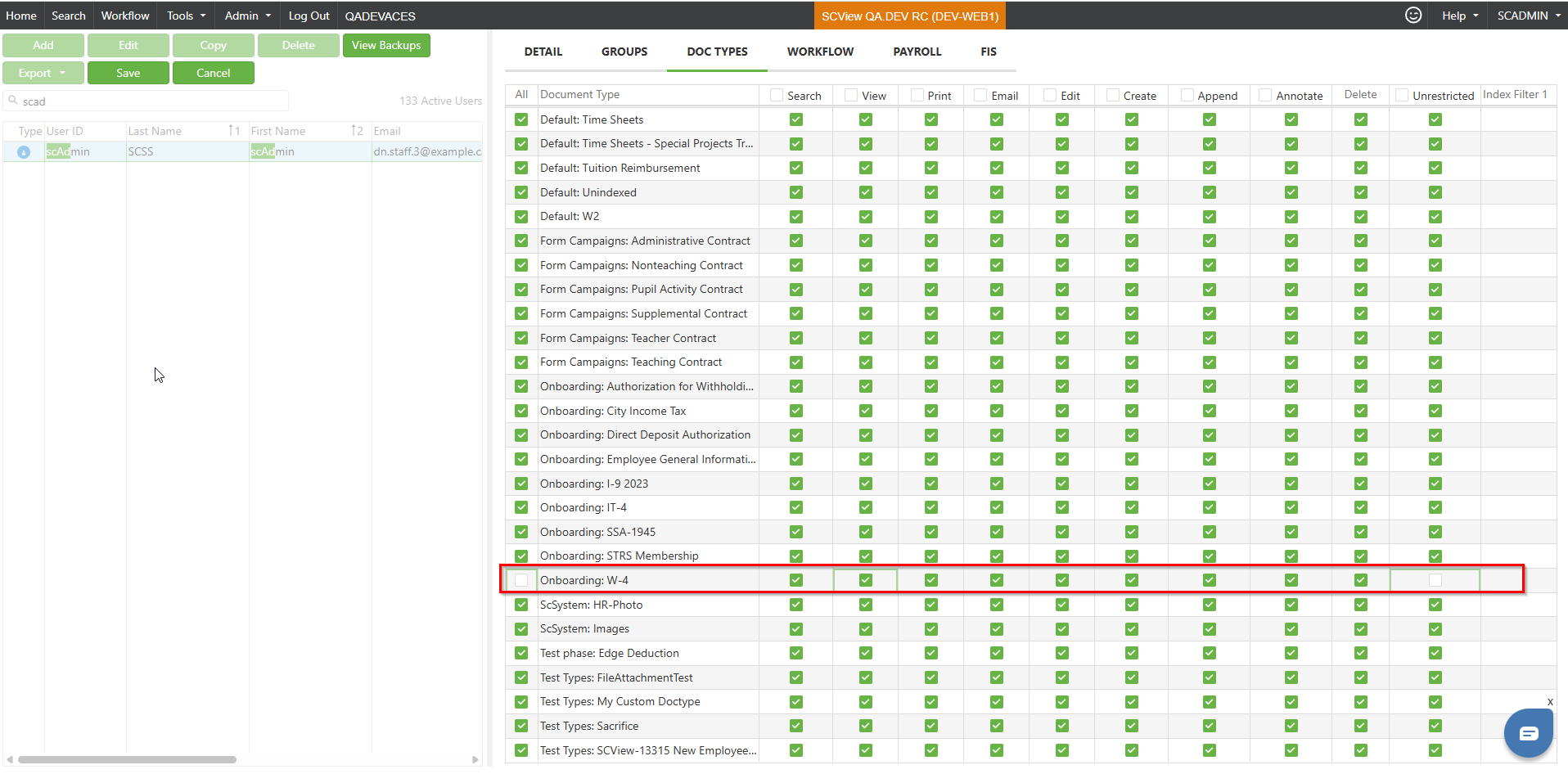Switch to the PAYROLL tab

coord(917,52)
